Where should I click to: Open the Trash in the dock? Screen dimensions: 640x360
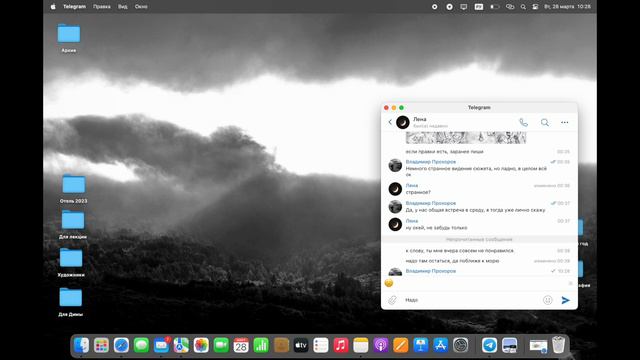pos(558,345)
